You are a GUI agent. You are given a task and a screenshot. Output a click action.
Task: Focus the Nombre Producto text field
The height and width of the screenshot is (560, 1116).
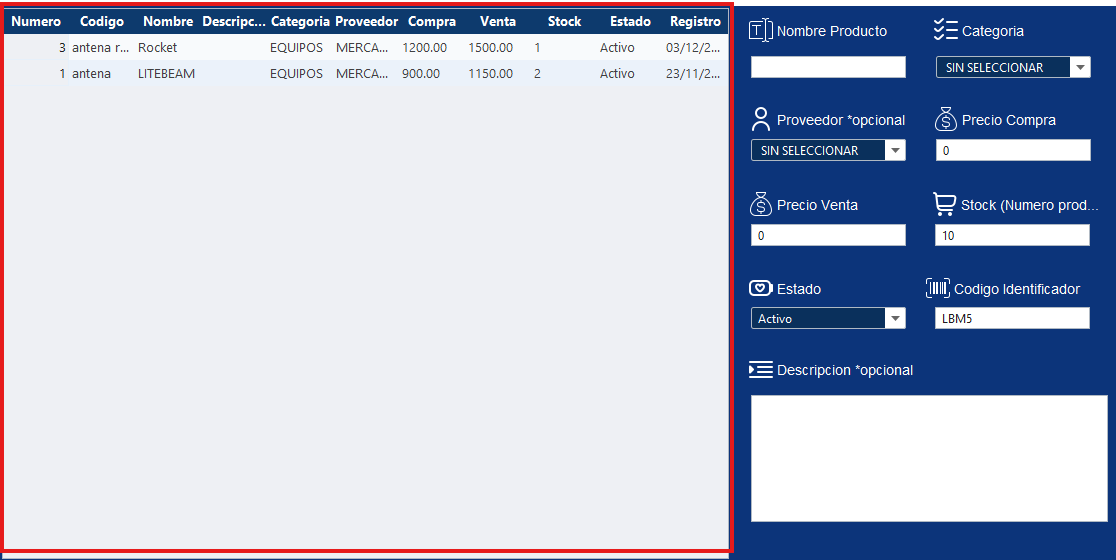pyautogui.click(x=828, y=67)
